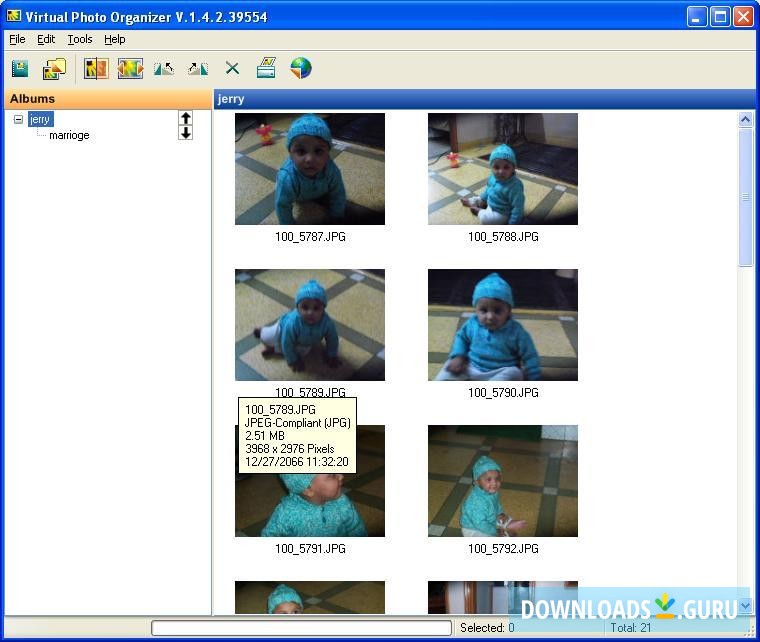Select thumbnail of 100_5789.JPG
760x642 pixels.
310,325
